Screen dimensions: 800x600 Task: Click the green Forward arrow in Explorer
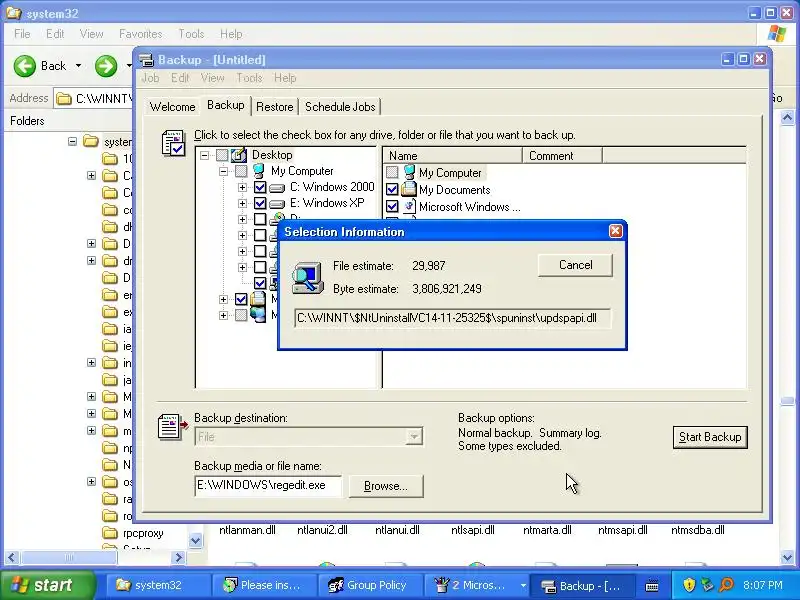point(106,66)
